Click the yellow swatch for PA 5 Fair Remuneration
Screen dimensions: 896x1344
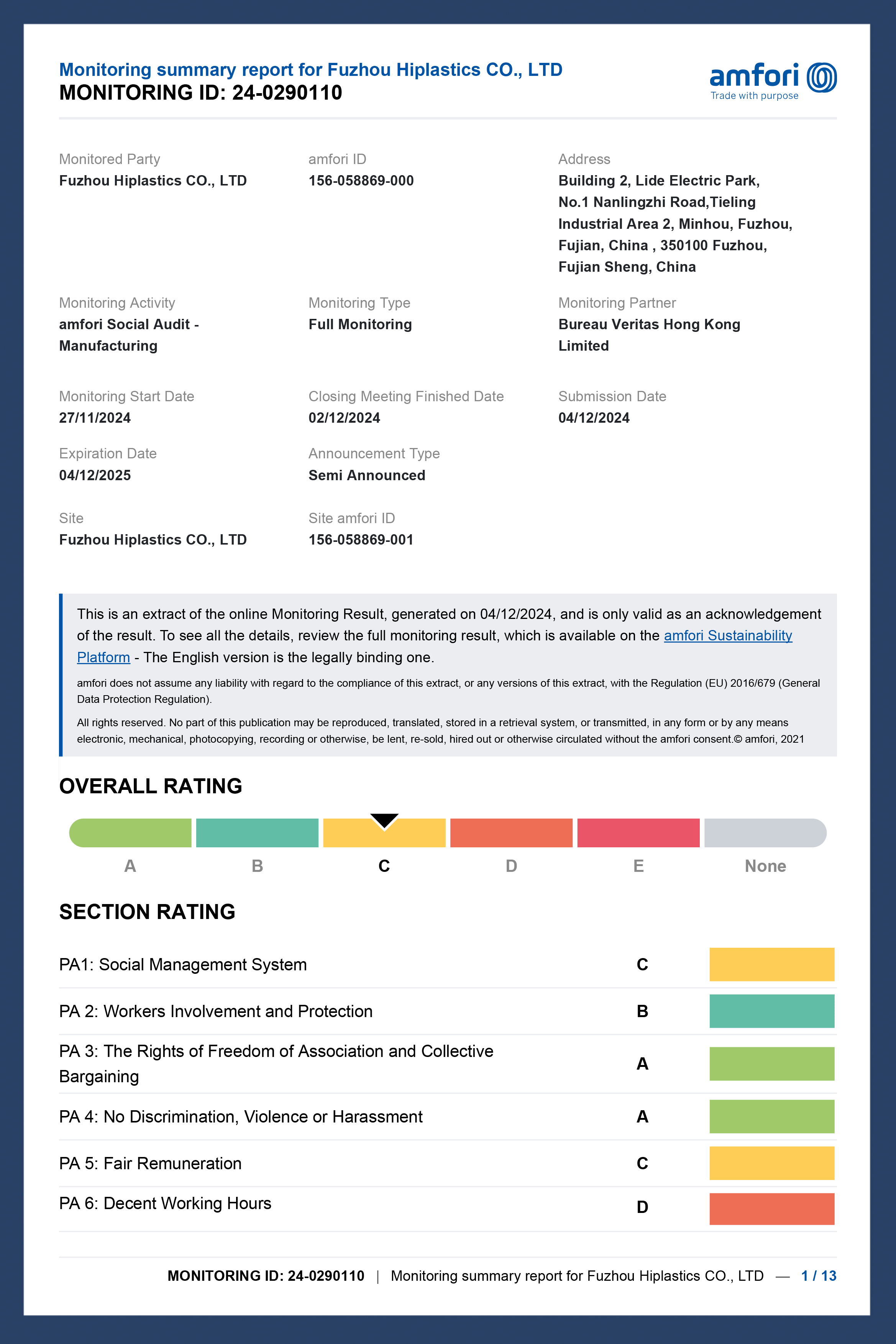772,1163
